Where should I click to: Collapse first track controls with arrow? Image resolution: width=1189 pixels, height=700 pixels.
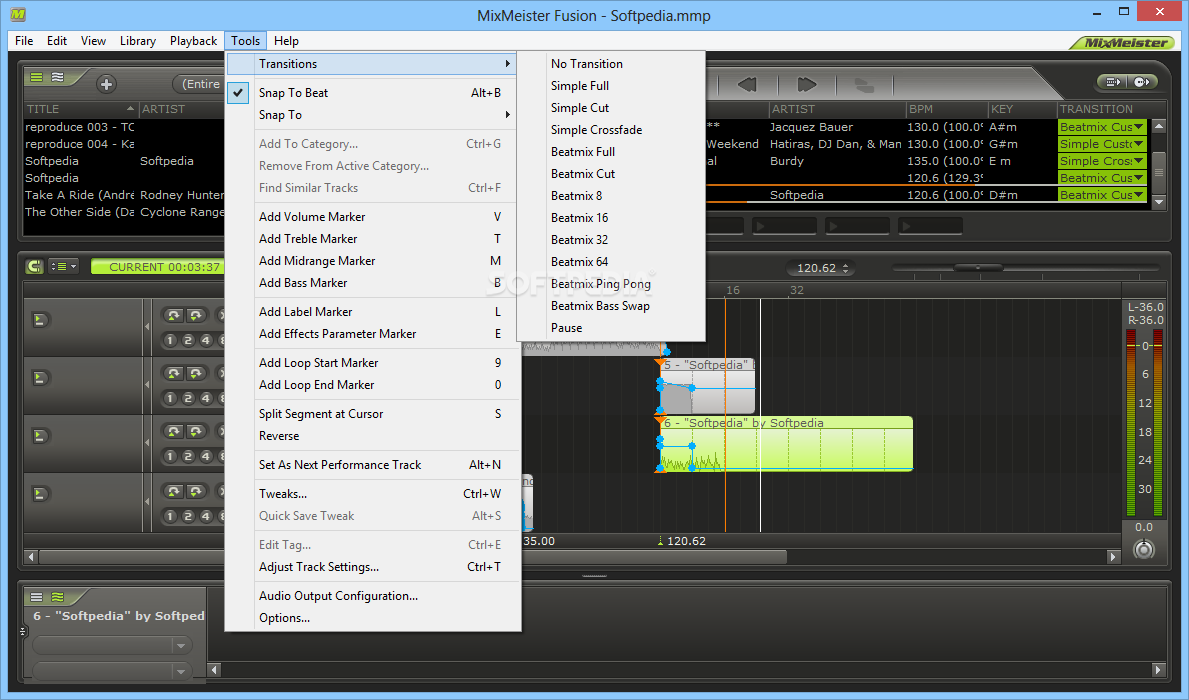click(146, 327)
